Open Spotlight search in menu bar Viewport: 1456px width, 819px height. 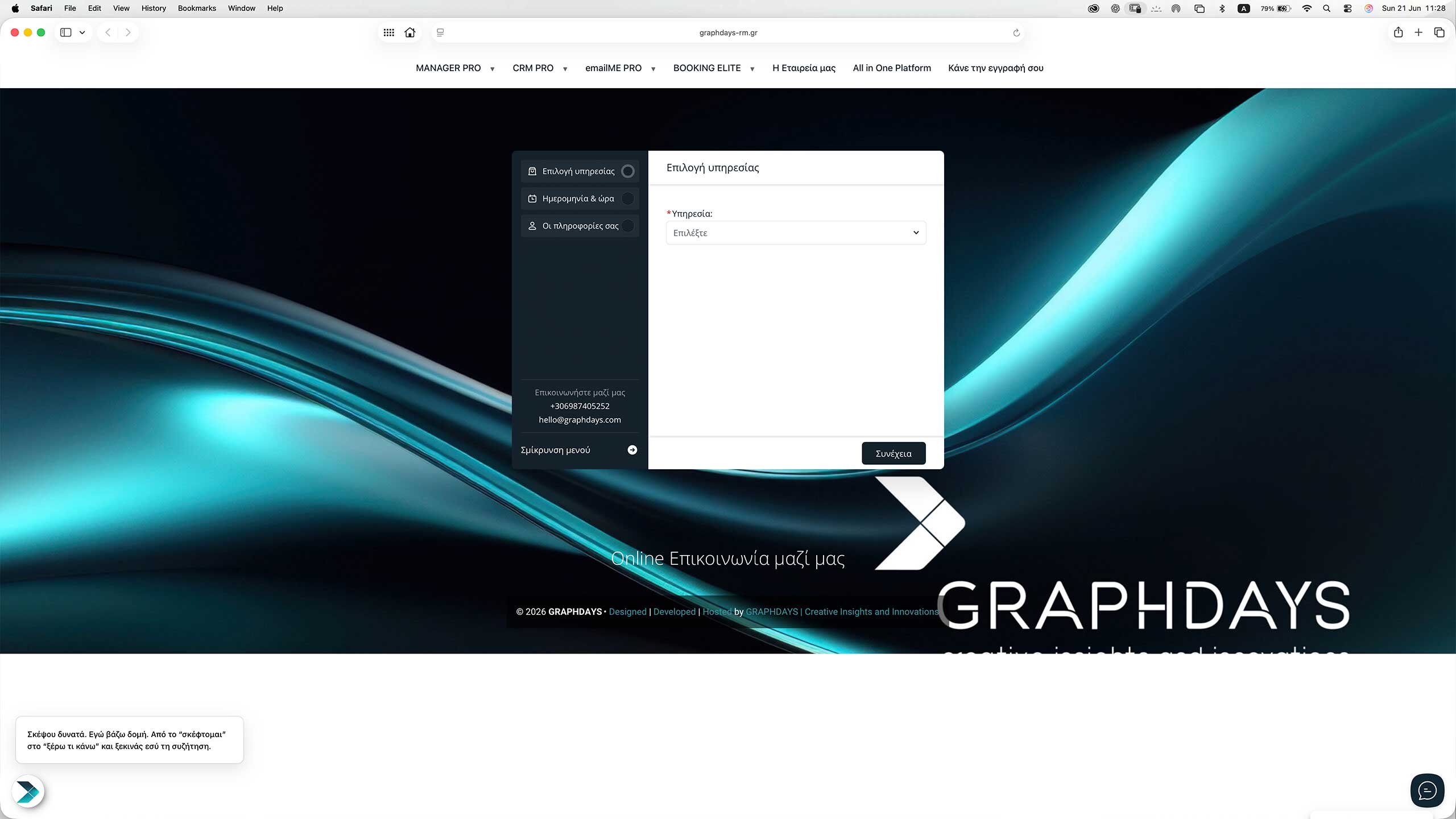click(x=1327, y=8)
